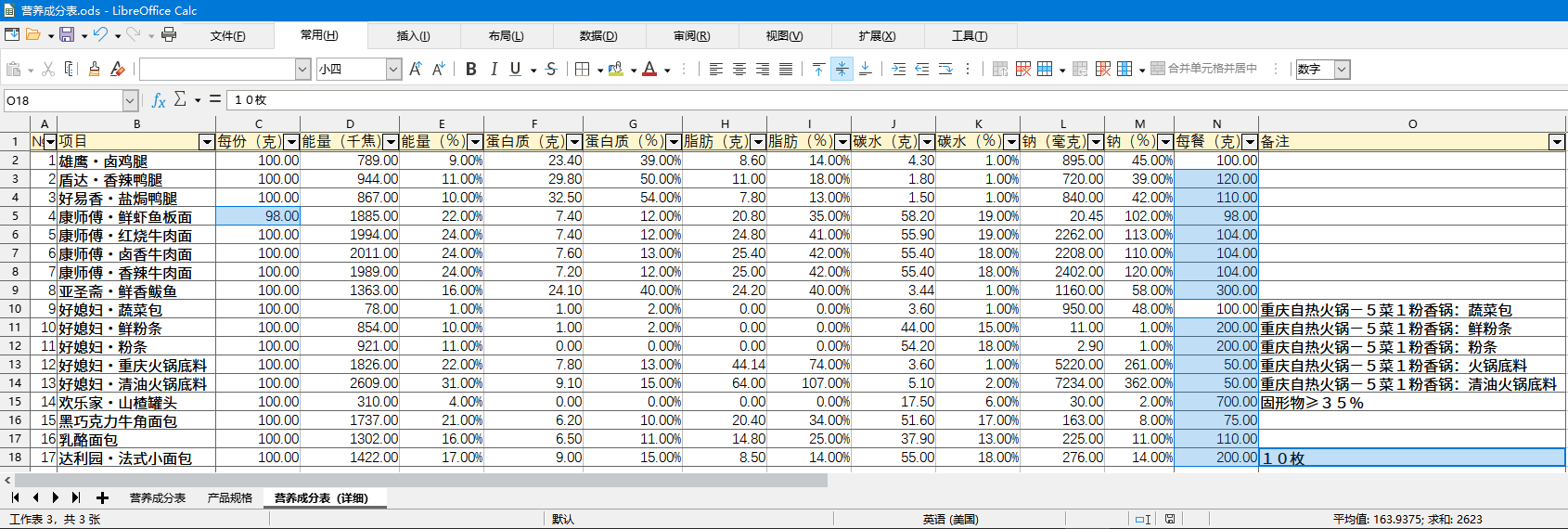This screenshot has height=529, width=1568.
Task: Click the Delete Columns icon
Action: (x=1103, y=69)
